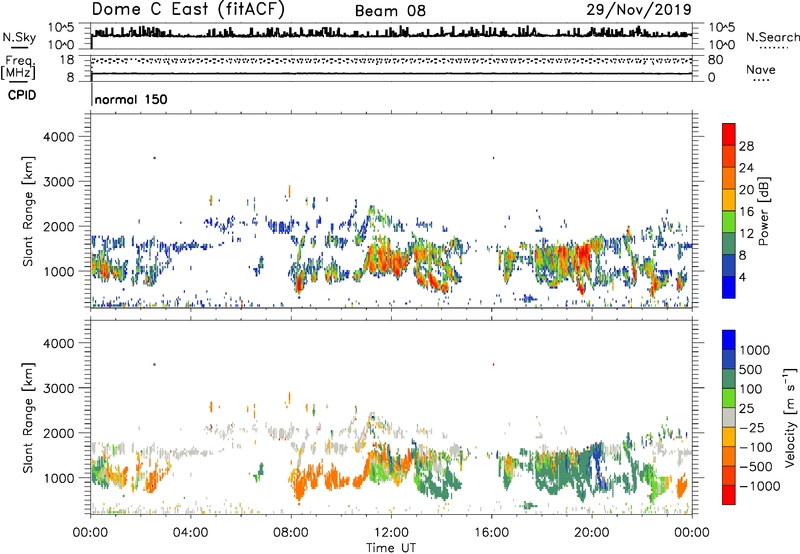Click the 'Dome C East (fitACF)' title
Screen dimensions: 800x554
pos(188,10)
